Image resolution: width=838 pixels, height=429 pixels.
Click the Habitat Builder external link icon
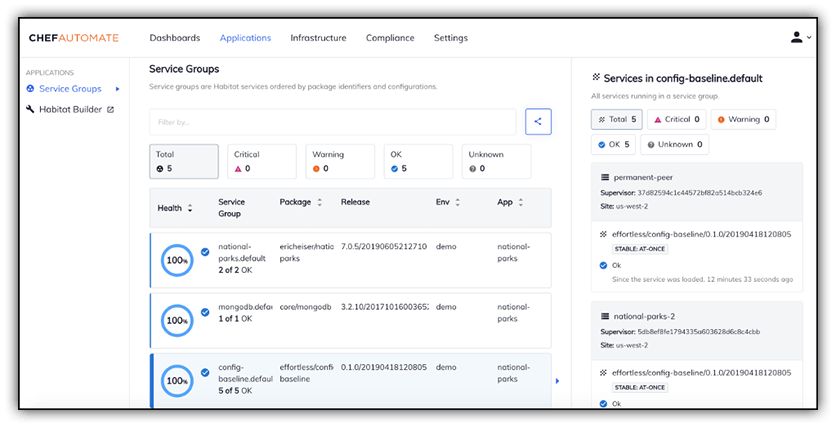pyautogui.click(x=111, y=110)
